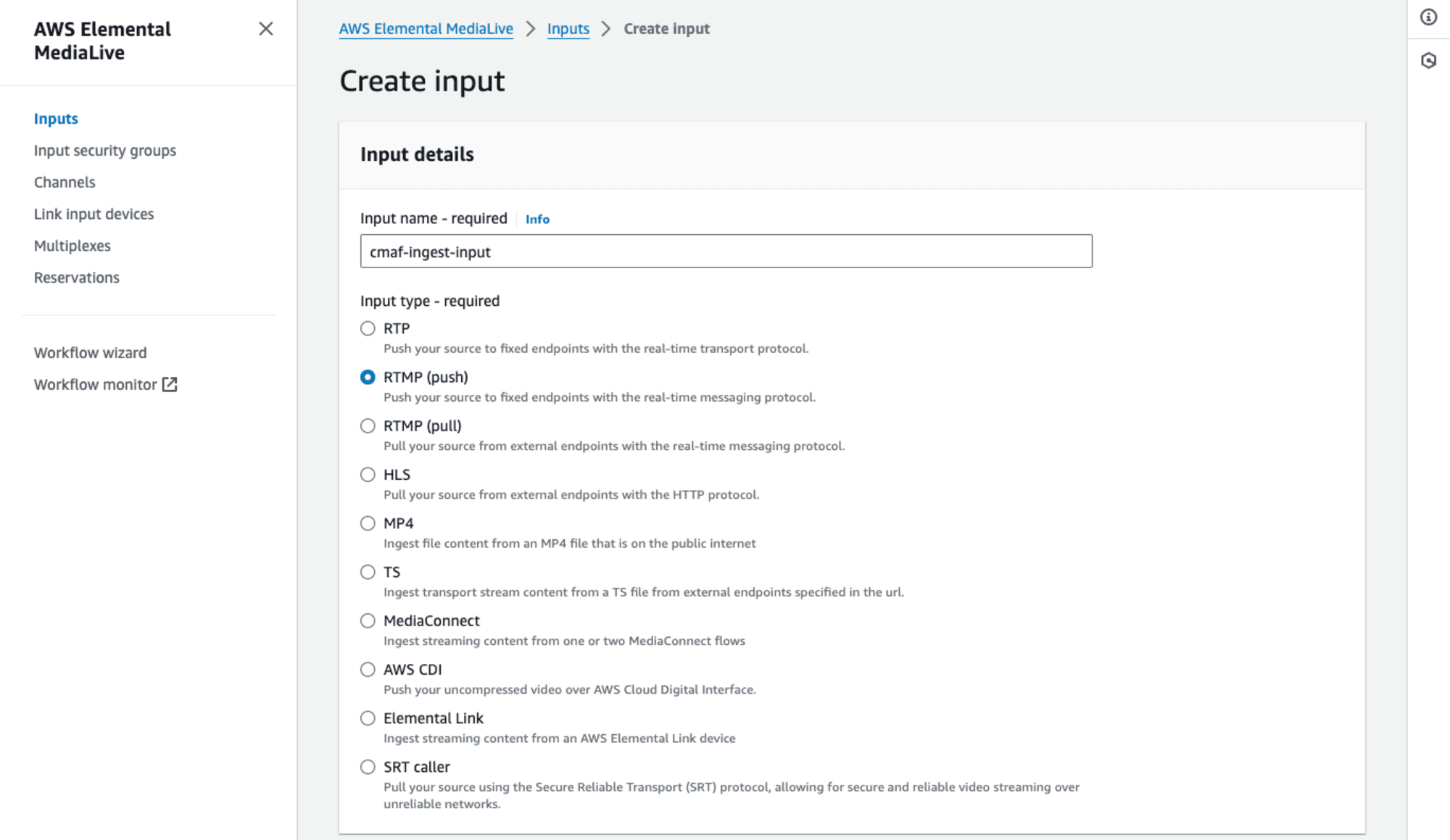Open the info help panel icon
Screen dimensions: 1450x840
[1428, 17]
